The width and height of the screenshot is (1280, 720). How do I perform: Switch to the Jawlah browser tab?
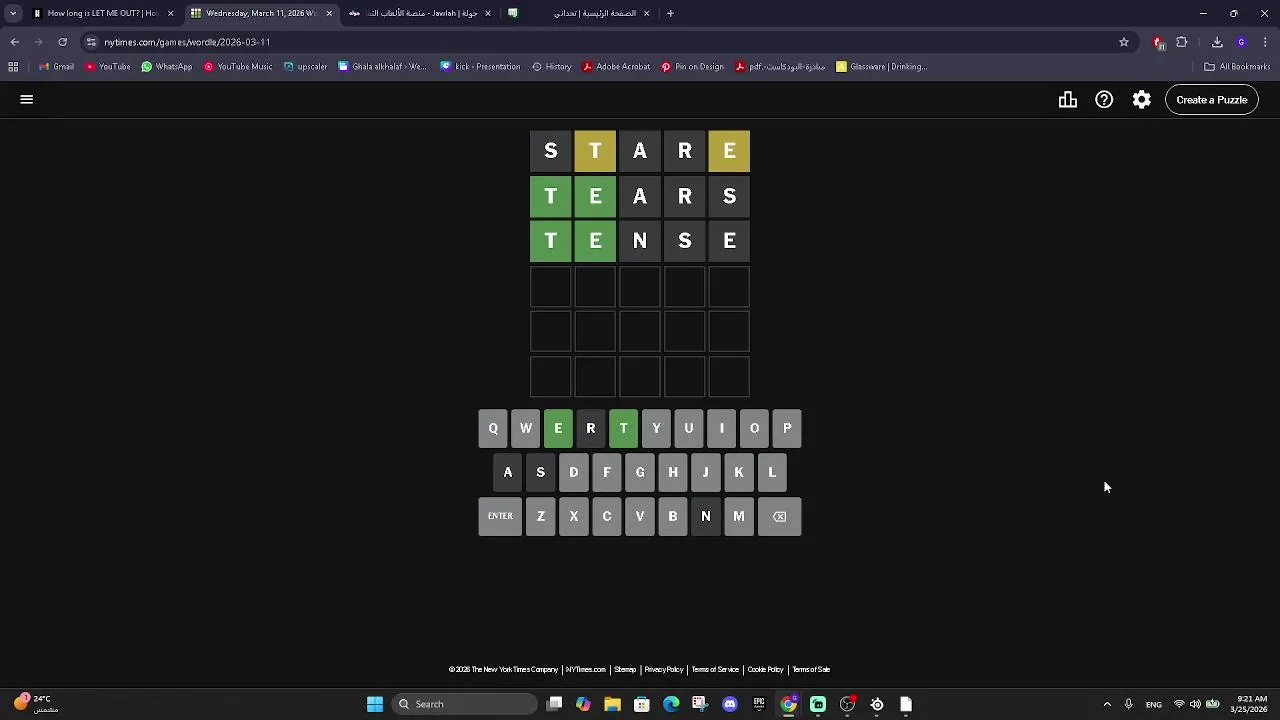pyautogui.click(x=419, y=13)
